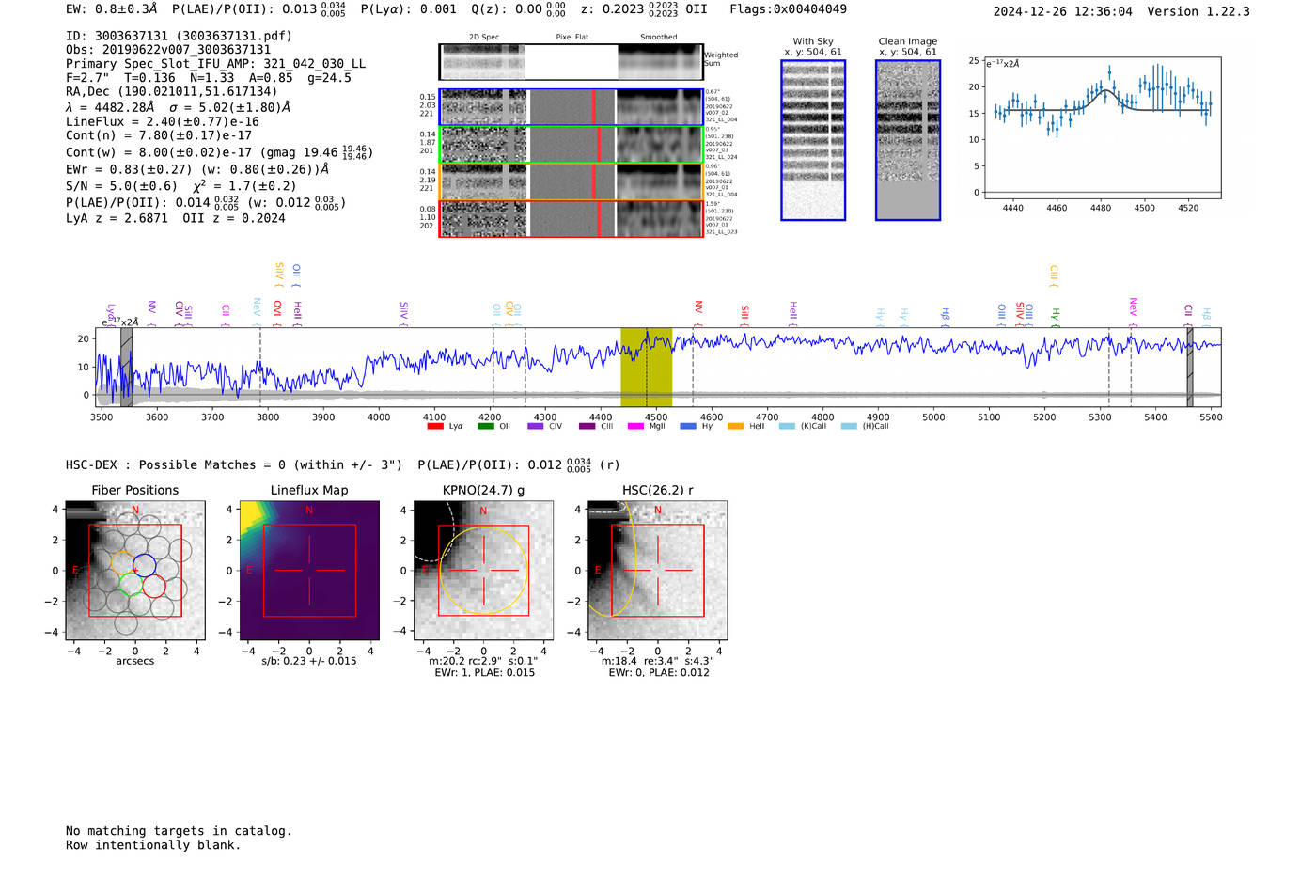The height and width of the screenshot is (896, 1316).
Task: Click the CIII legend swatch
Action: (587, 426)
